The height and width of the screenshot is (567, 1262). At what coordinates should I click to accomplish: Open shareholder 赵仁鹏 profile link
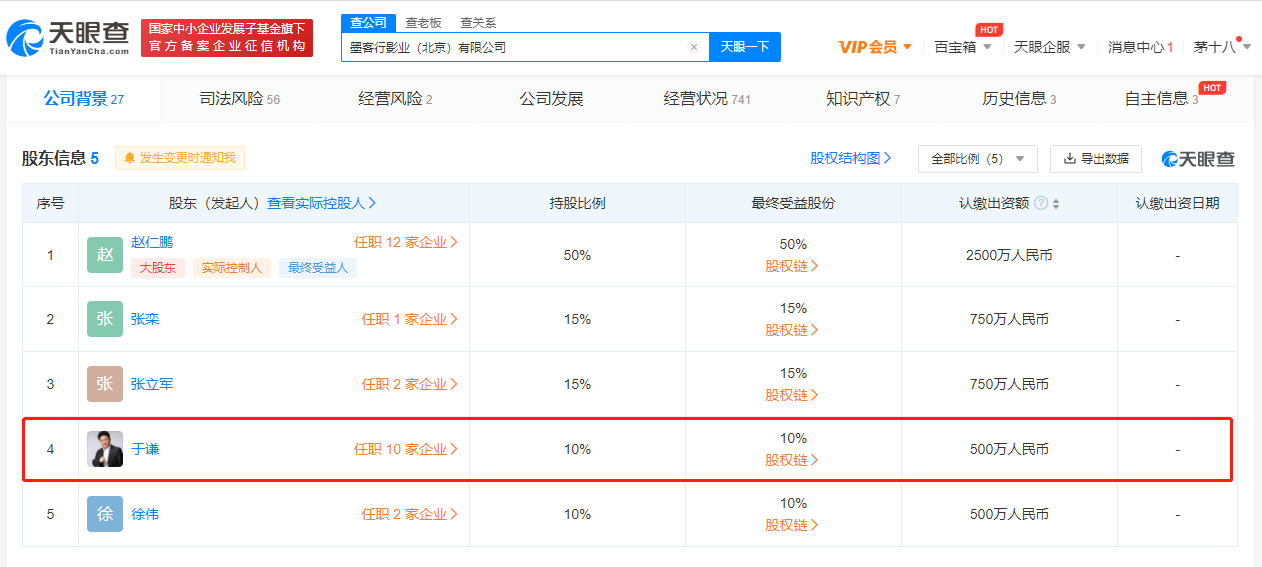(151, 242)
